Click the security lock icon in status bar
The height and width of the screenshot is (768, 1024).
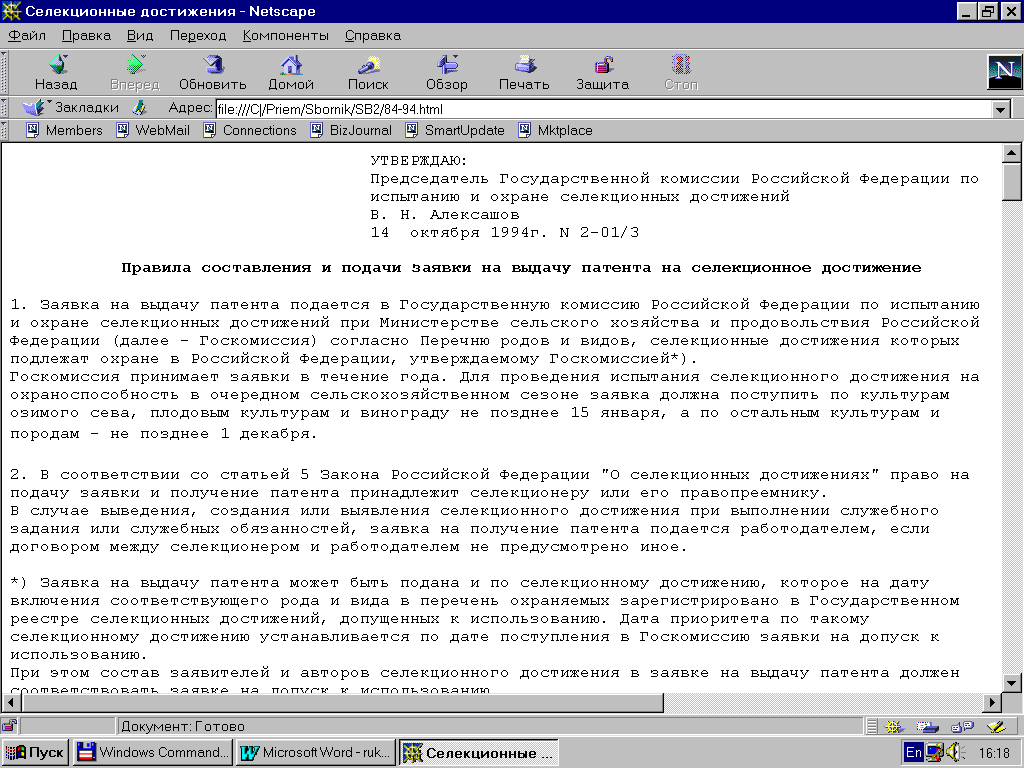(10, 726)
